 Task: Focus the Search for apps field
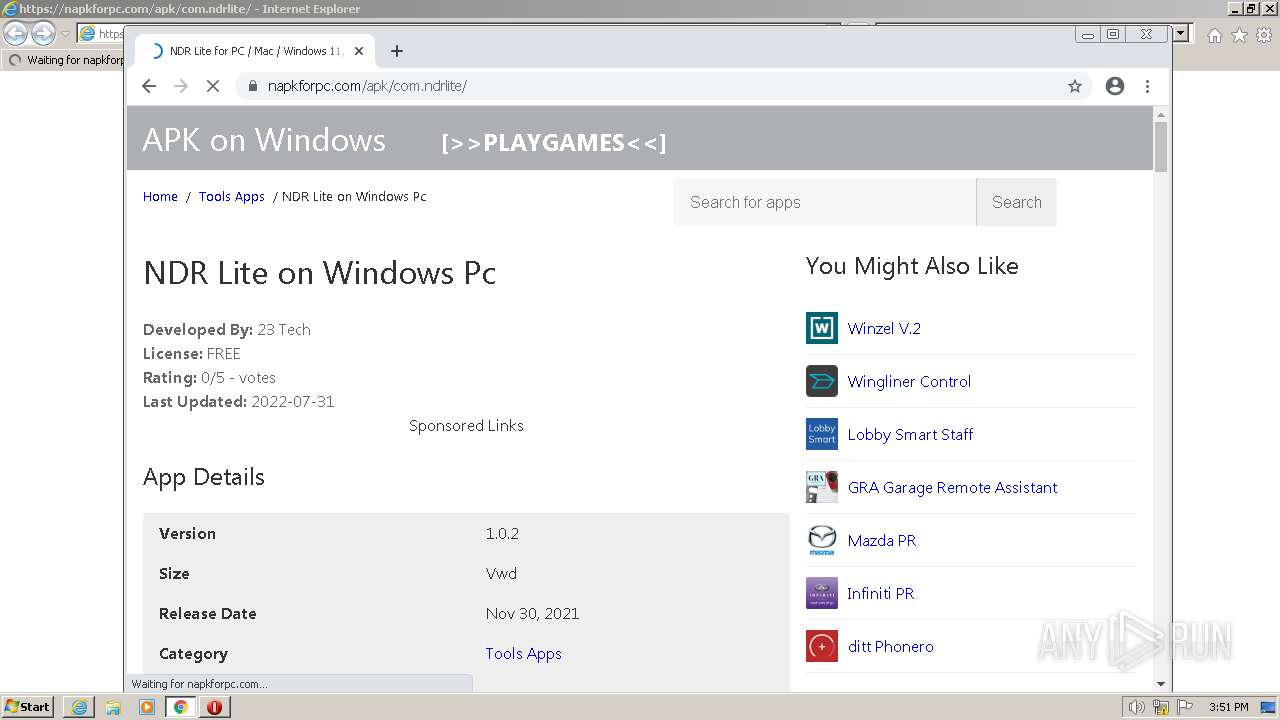click(825, 202)
